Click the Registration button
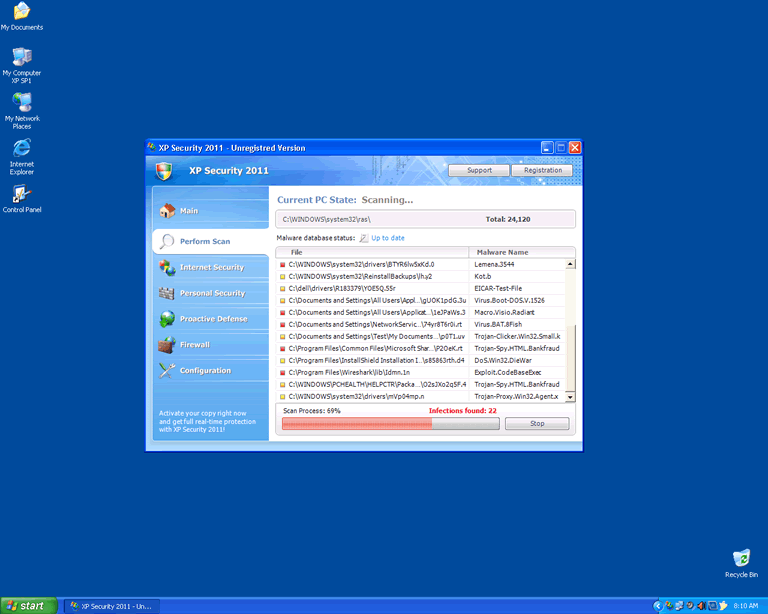The image size is (768, 614). point(542,170)
